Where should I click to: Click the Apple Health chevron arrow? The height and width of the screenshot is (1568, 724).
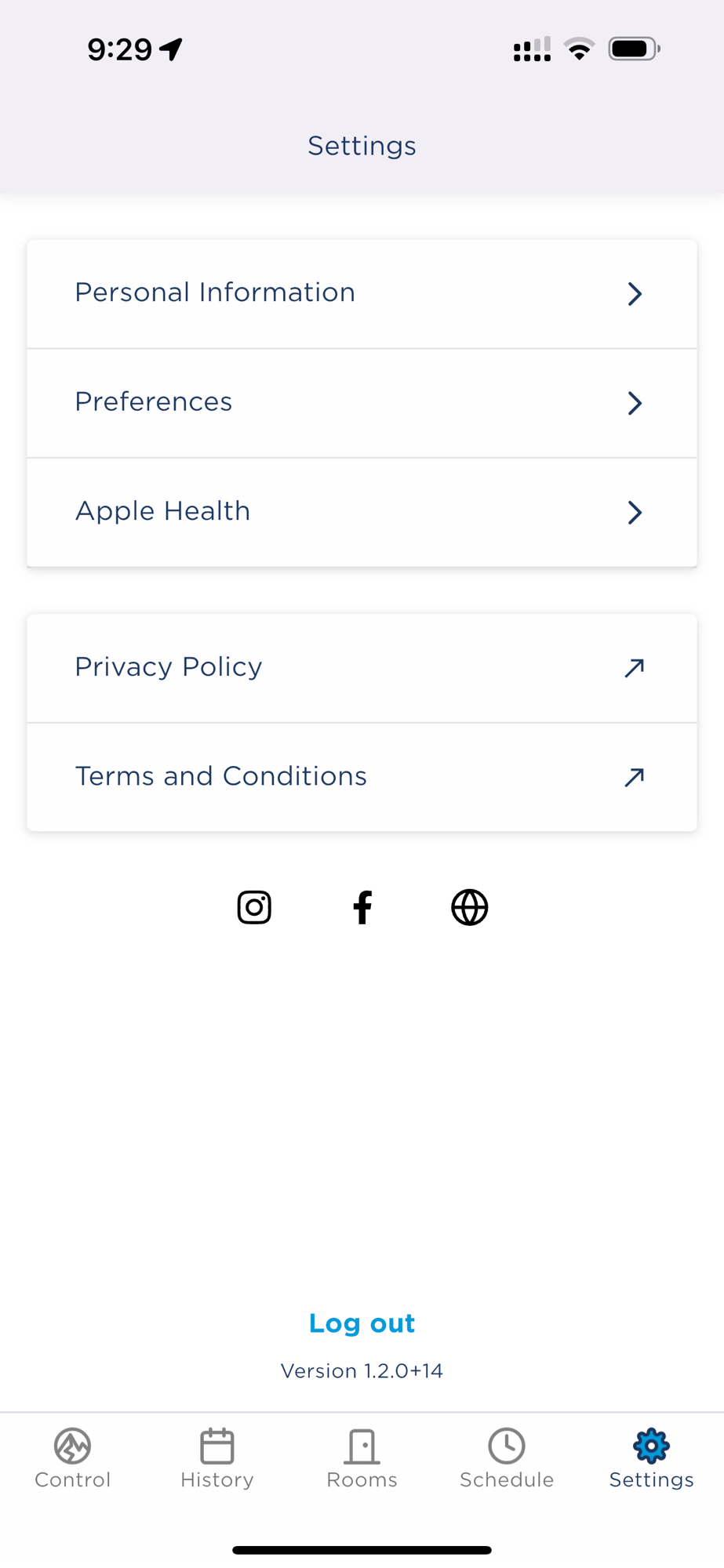coord(635,513)
